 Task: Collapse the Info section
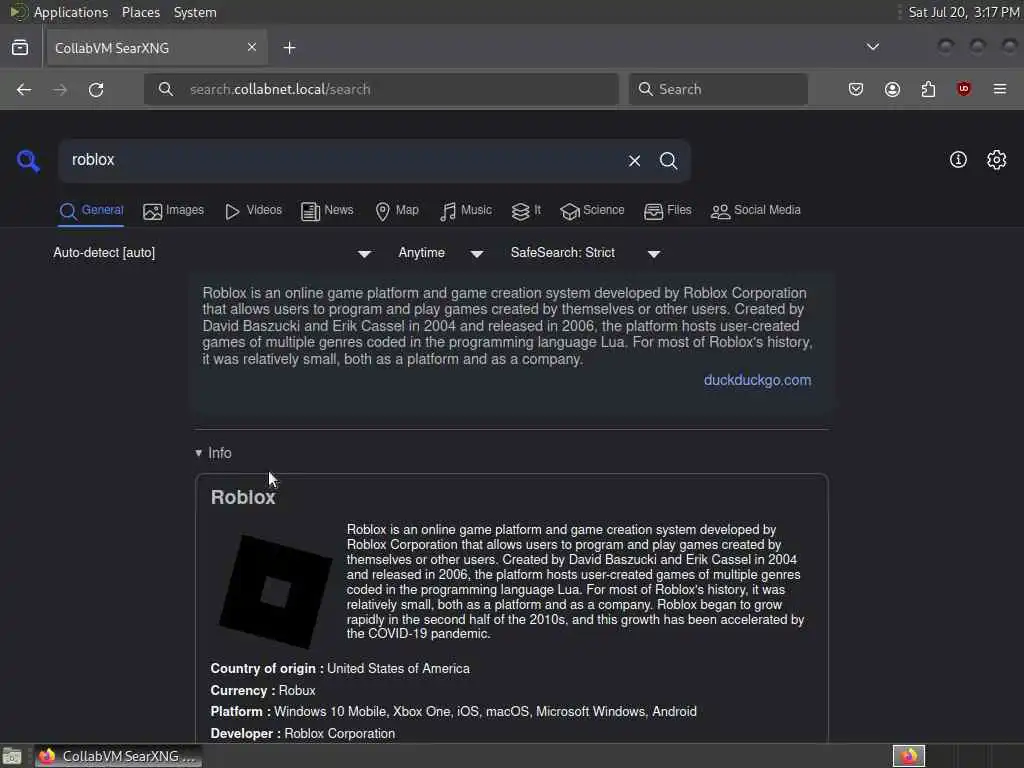coord(214,453)
